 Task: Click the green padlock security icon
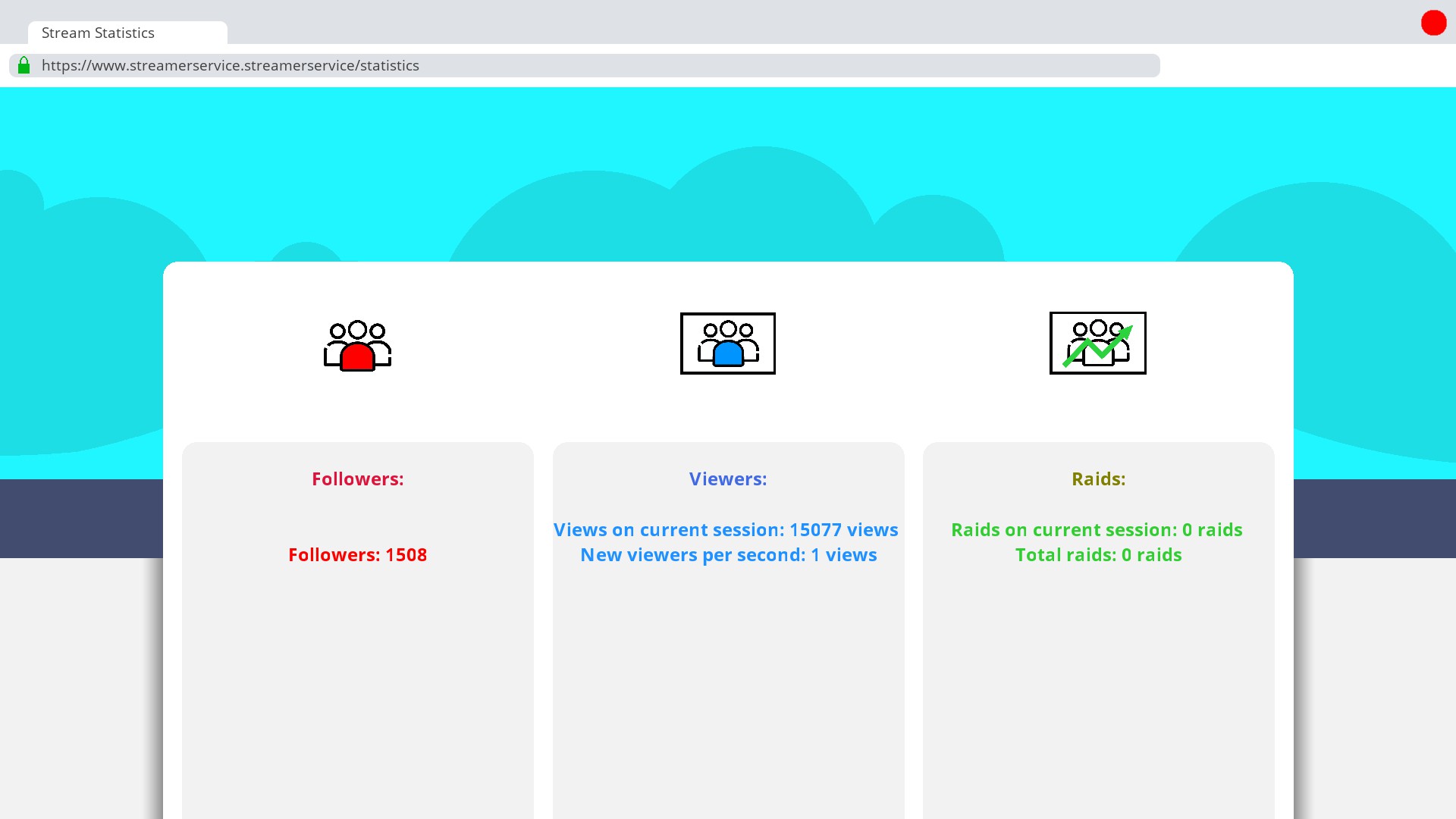point(24,65)
